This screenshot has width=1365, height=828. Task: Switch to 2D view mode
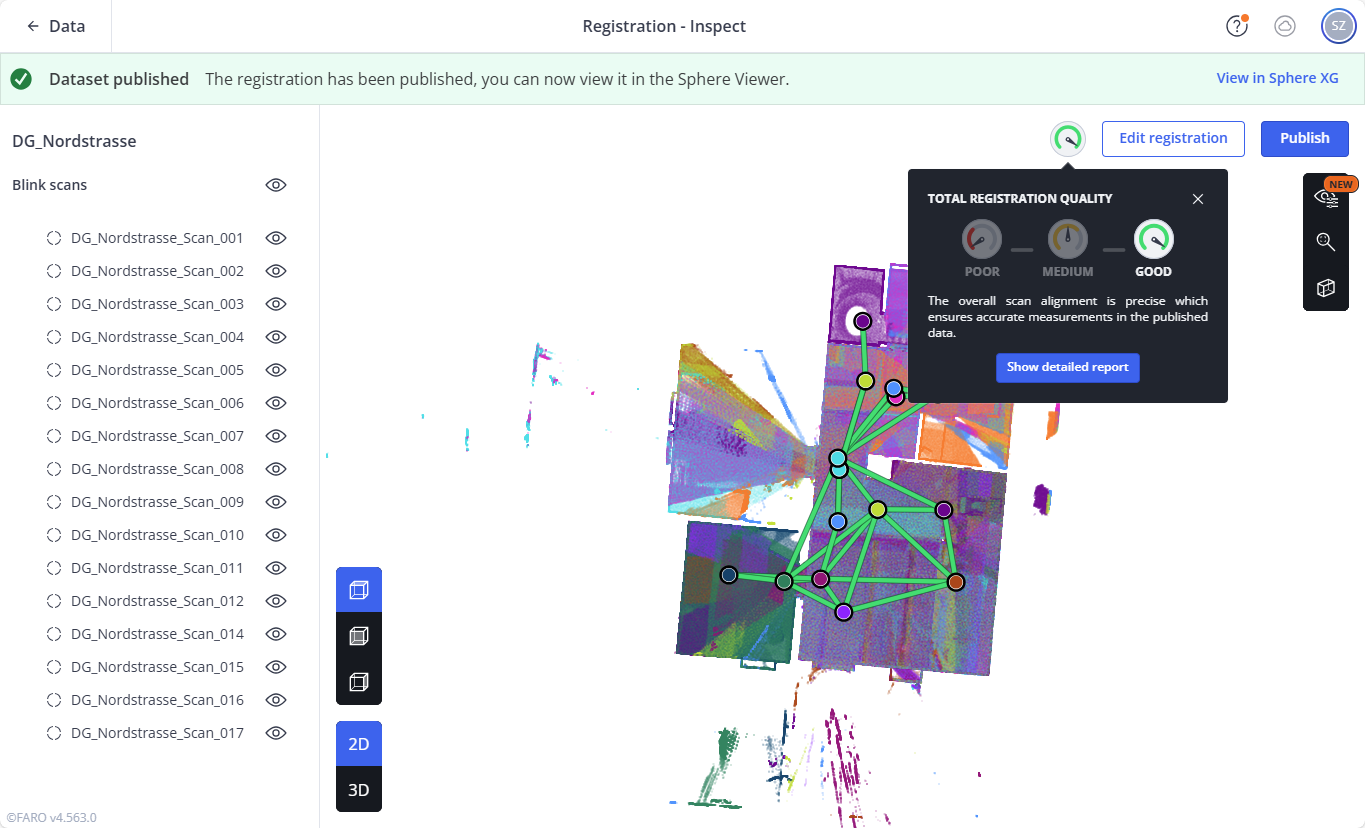click(x=358, y=744)
